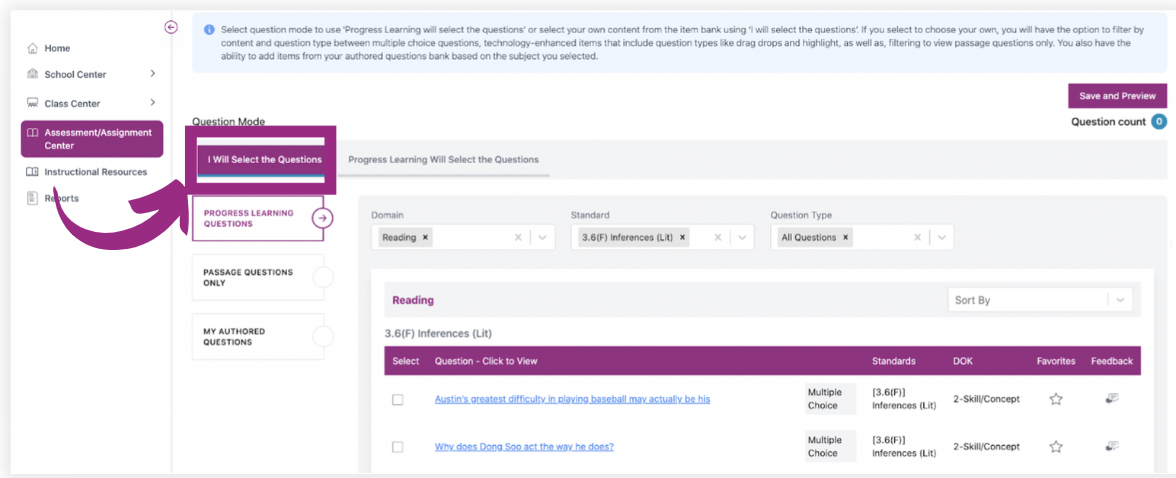Open School Center in the sidebar
The width and height of the screenshot is (1176, 478).
[75, 74]
